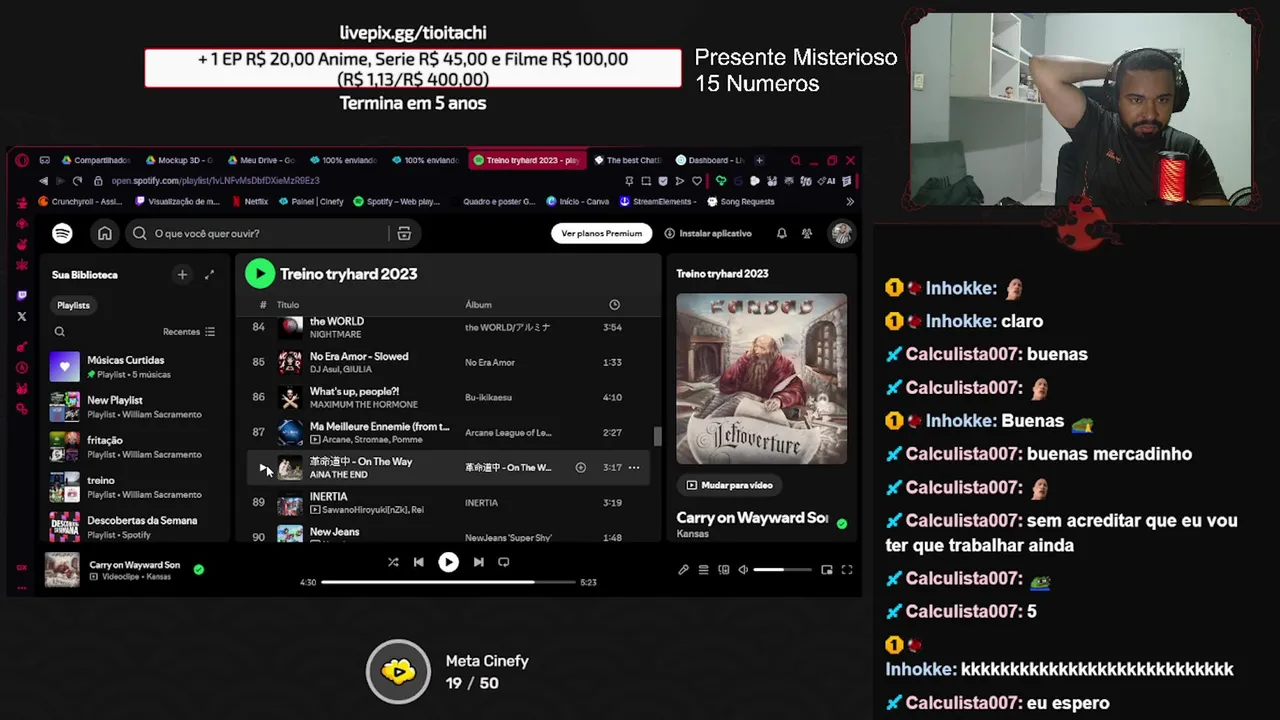
Task: Click the browser back arrow
Action: (43, 181)
